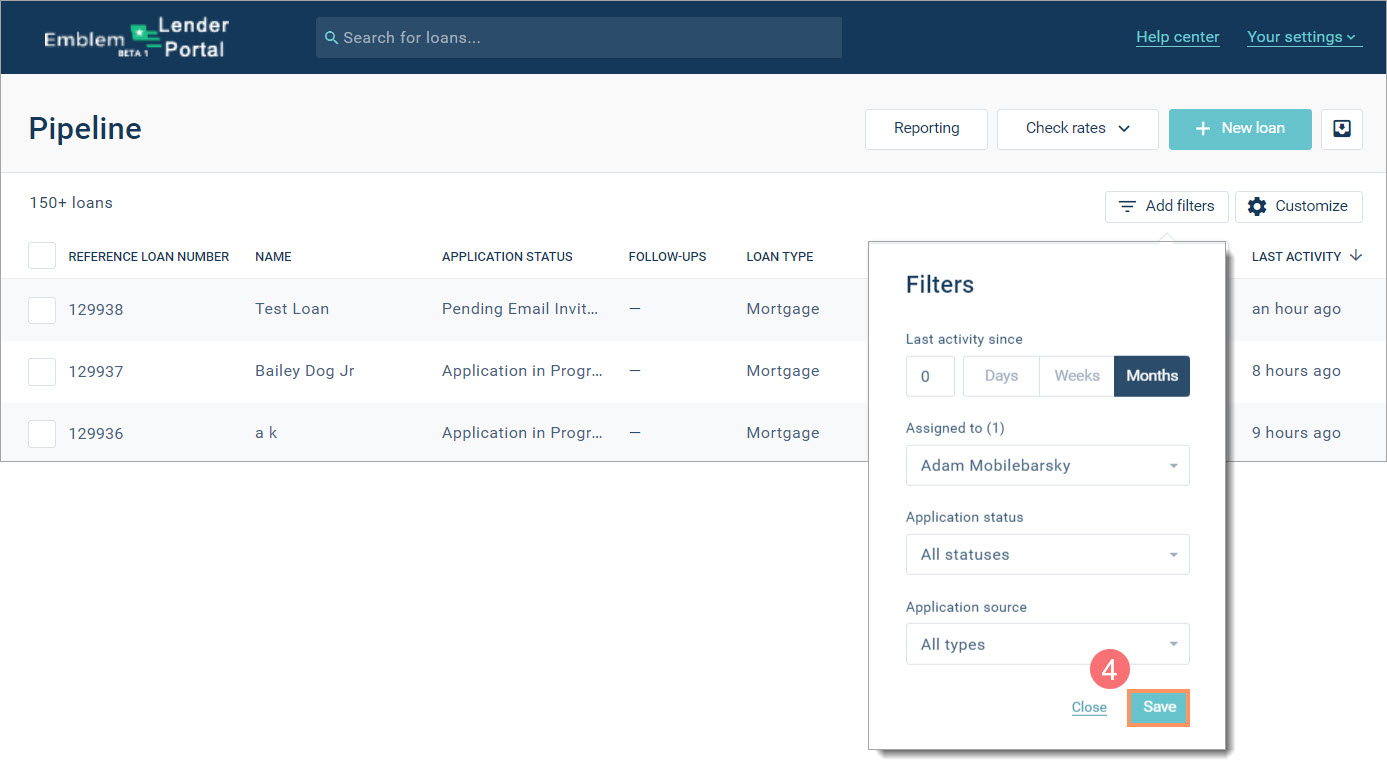This screenshot has width=1387, height=767.
Task: Check the box for loan 129936
Action: [42, 434]
